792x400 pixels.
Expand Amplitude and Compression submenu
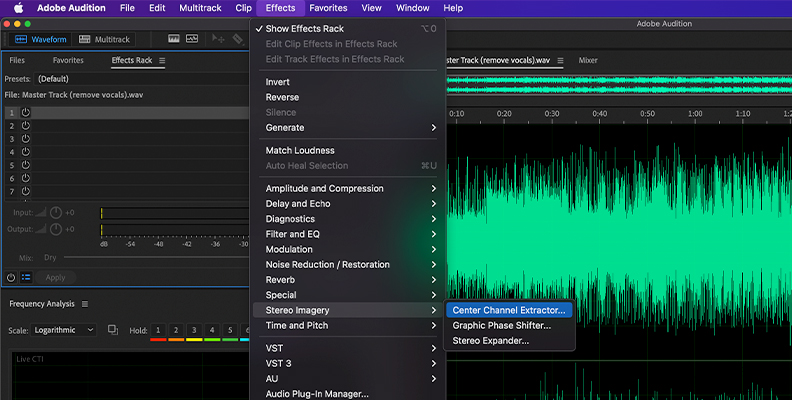348,188
